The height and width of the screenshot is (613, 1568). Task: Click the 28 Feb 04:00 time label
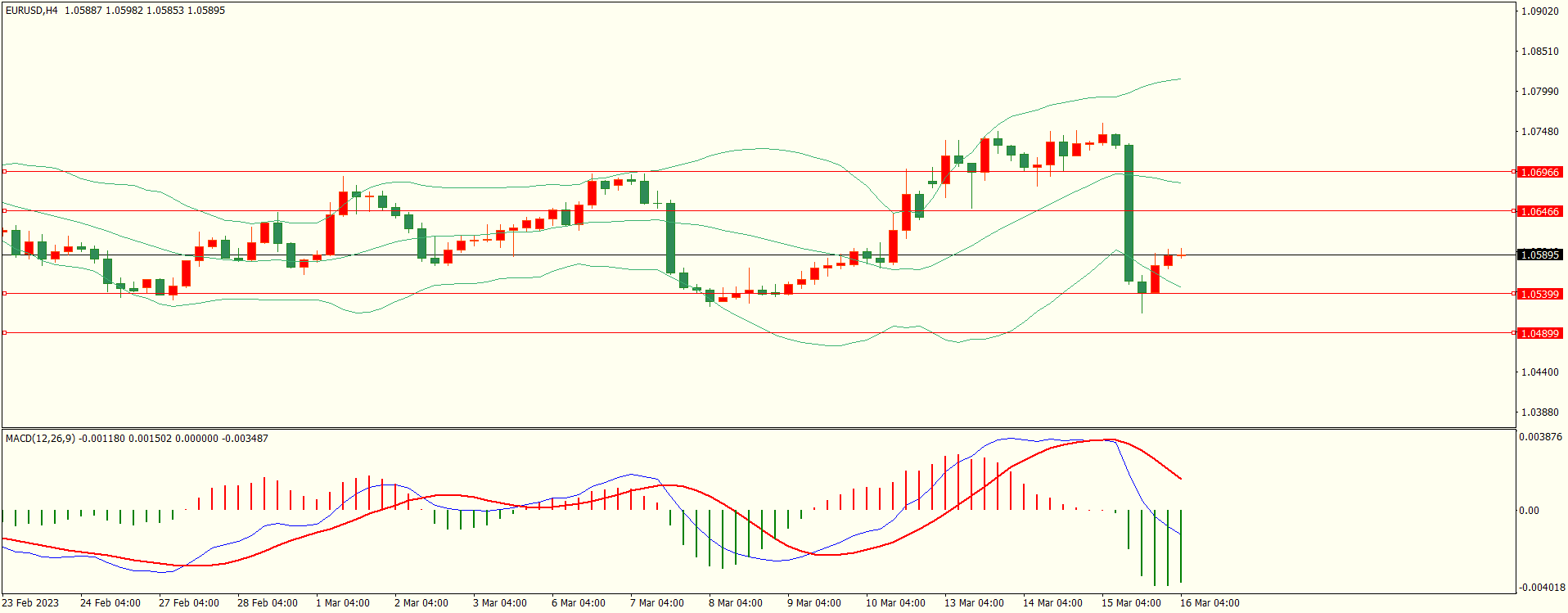click(x=268, y=603)
